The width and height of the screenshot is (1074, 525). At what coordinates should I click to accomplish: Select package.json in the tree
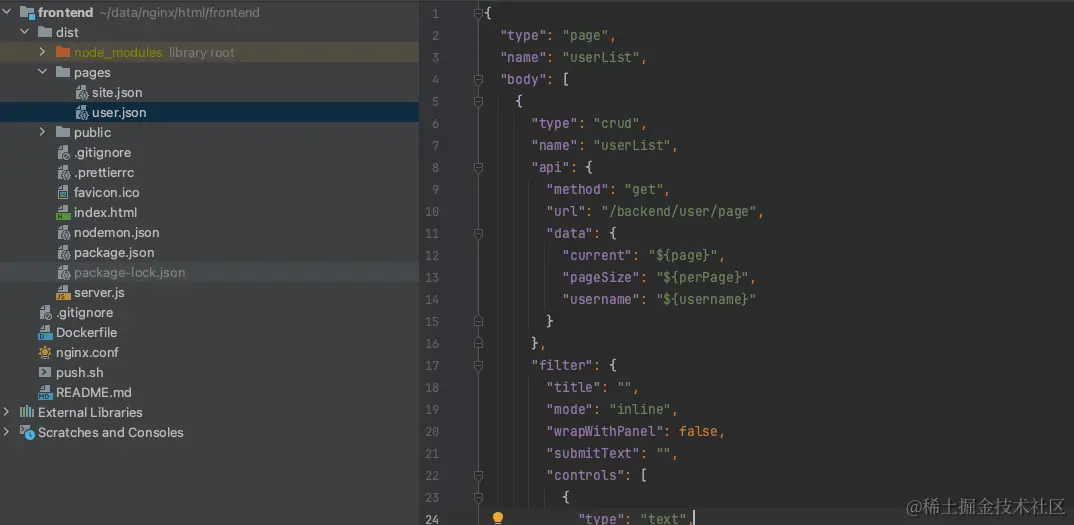[x=114, y=252]
